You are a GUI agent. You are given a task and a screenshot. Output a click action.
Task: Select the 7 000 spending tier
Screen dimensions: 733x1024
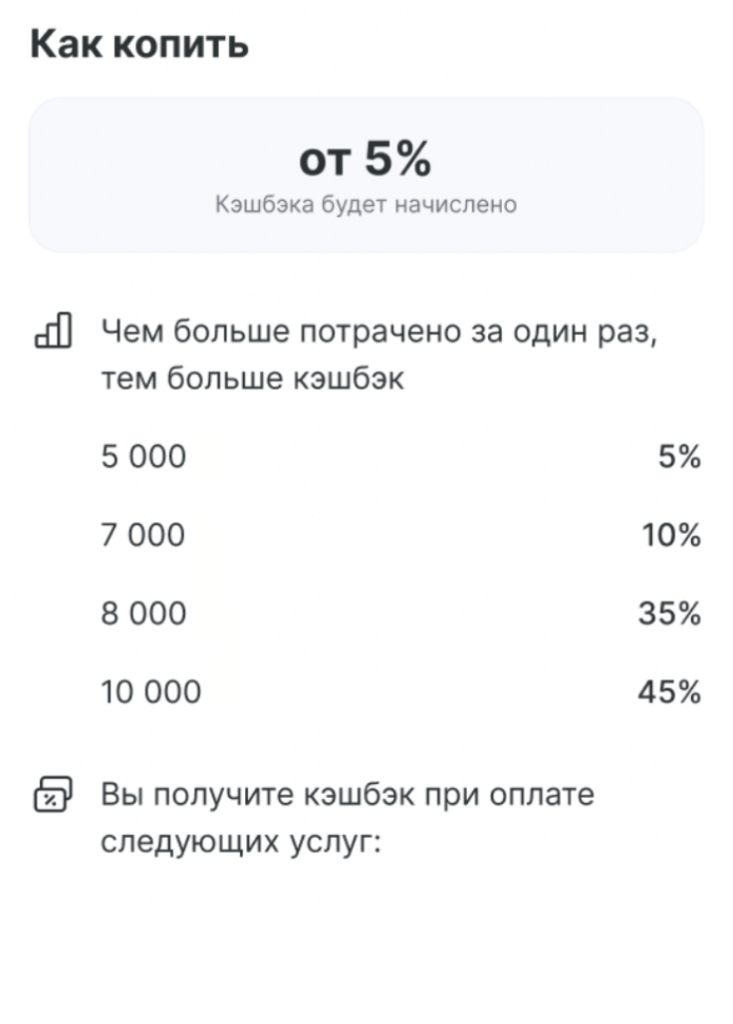tap(143, 536)
